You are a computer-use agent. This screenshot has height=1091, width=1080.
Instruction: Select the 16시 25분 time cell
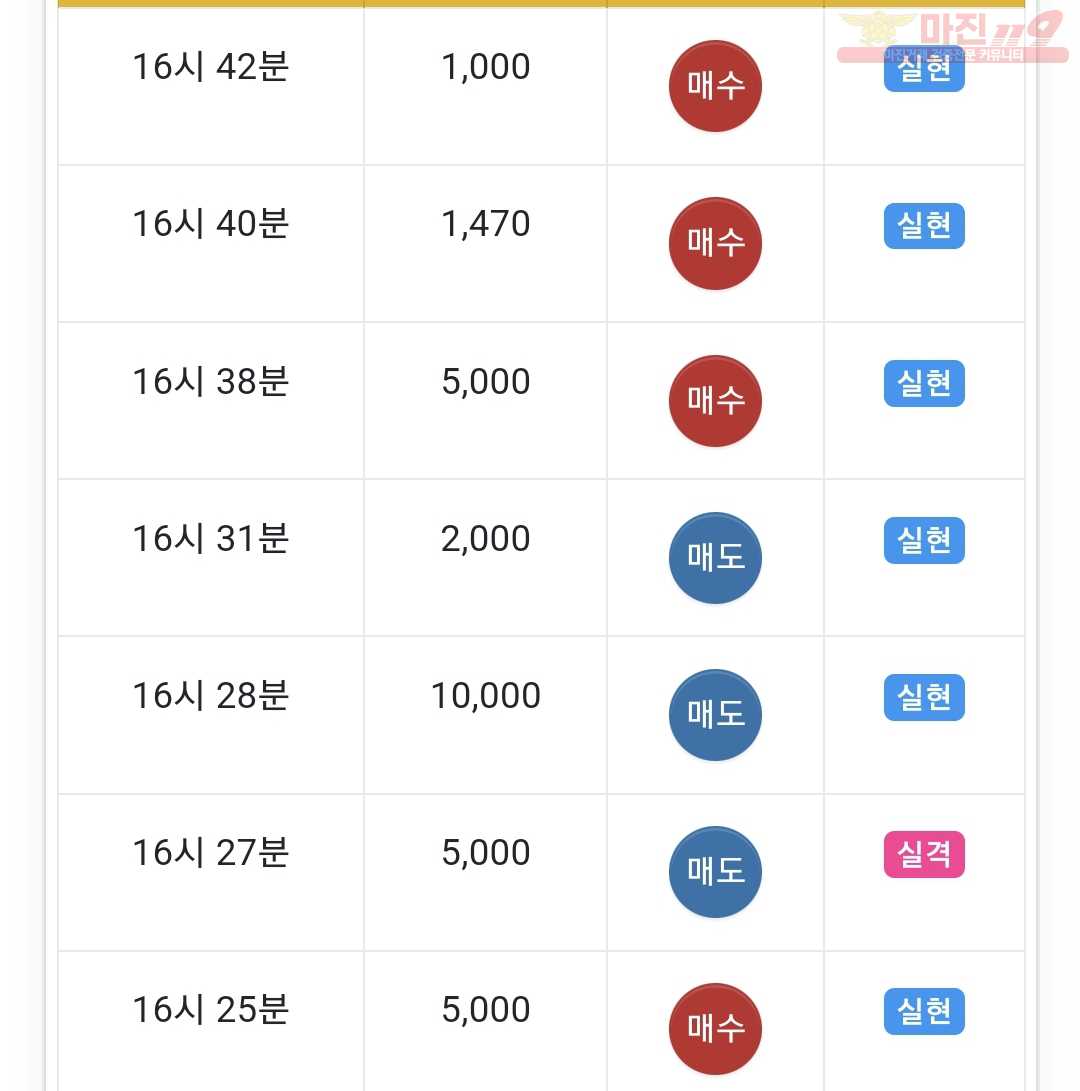210,1021
